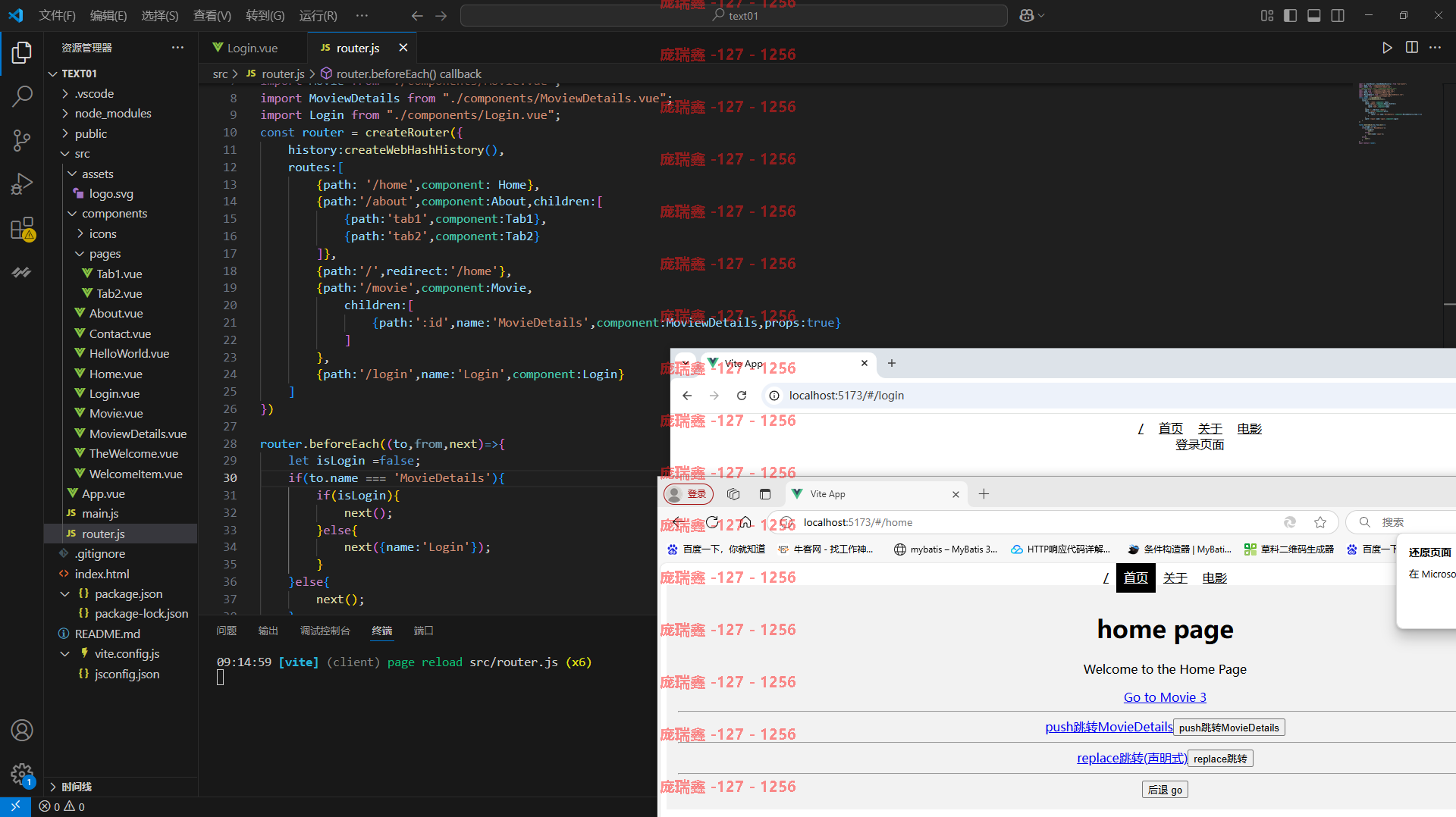Open the 编辑(E) menu
The image size is (1456, 817).
[108, 15]
